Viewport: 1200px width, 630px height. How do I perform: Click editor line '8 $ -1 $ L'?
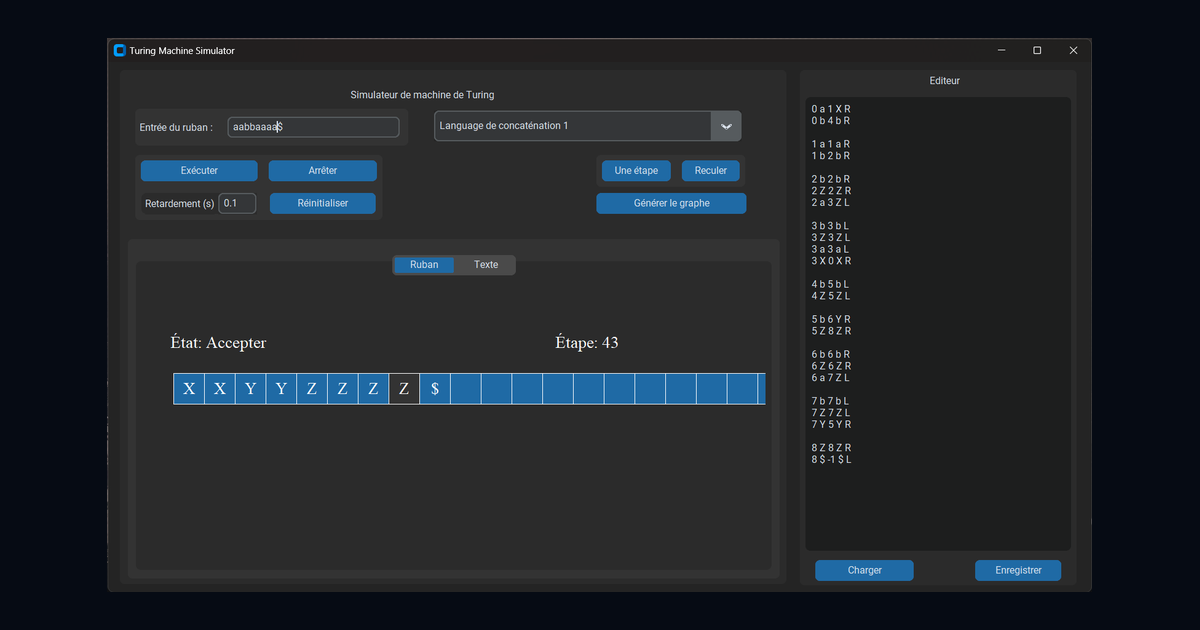tap(832, 460)
